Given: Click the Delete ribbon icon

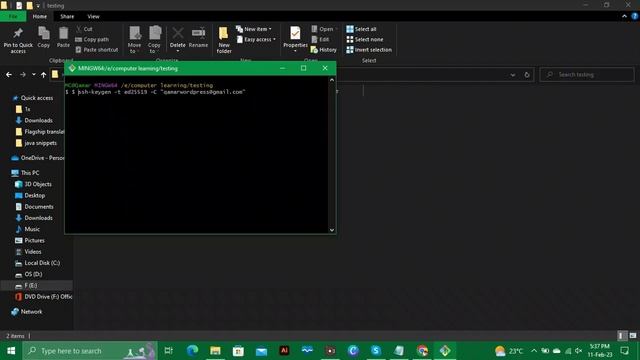Looking at the screenshot, I should pos(178,38).
